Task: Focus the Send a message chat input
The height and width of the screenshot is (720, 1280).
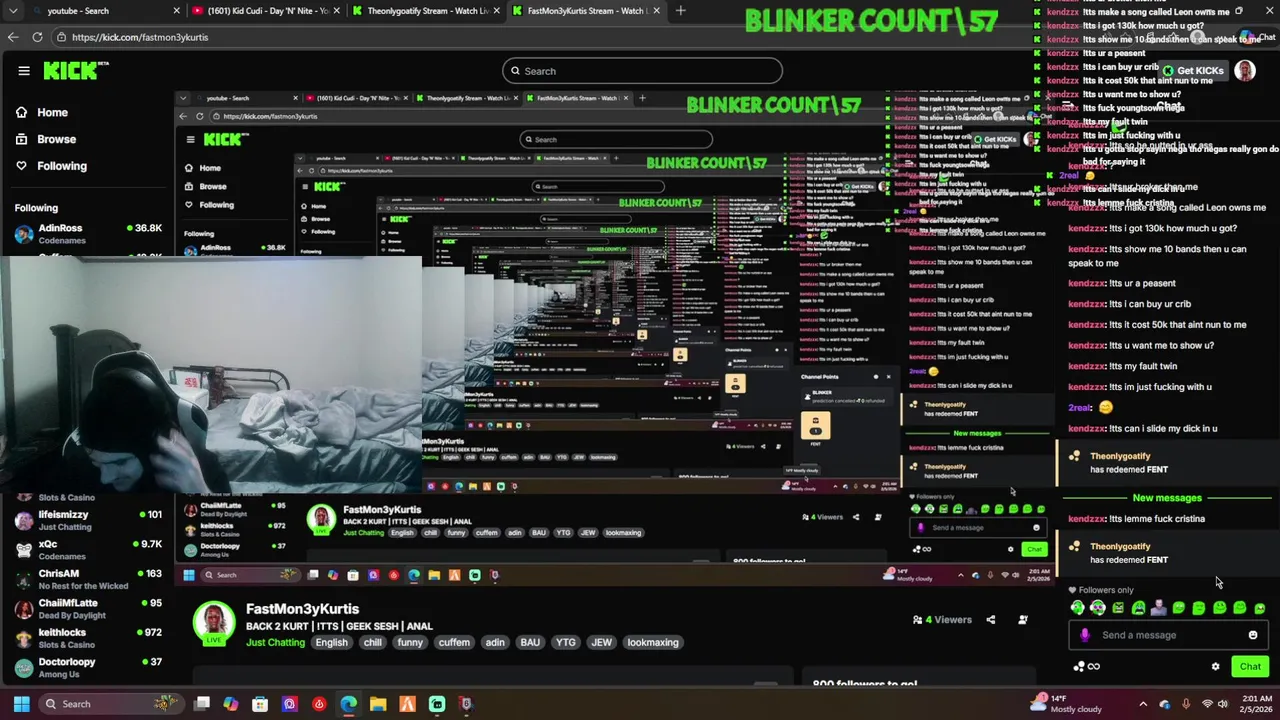Action: [x=1168, y=635]
